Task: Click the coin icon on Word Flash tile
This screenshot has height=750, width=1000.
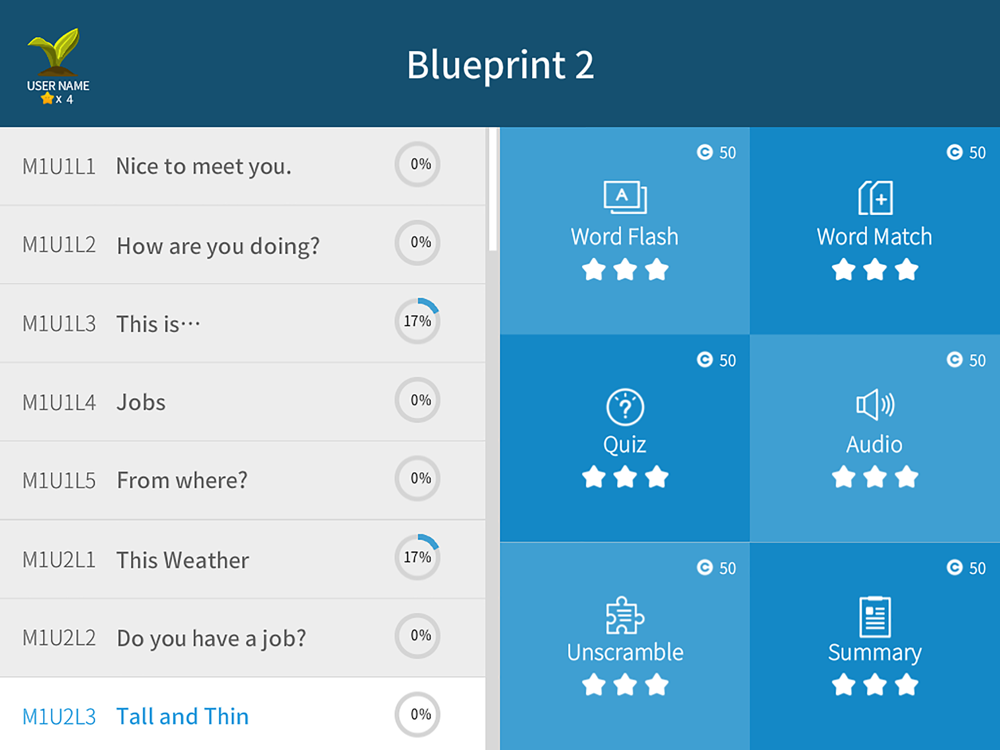Action: tap(705, 152)
